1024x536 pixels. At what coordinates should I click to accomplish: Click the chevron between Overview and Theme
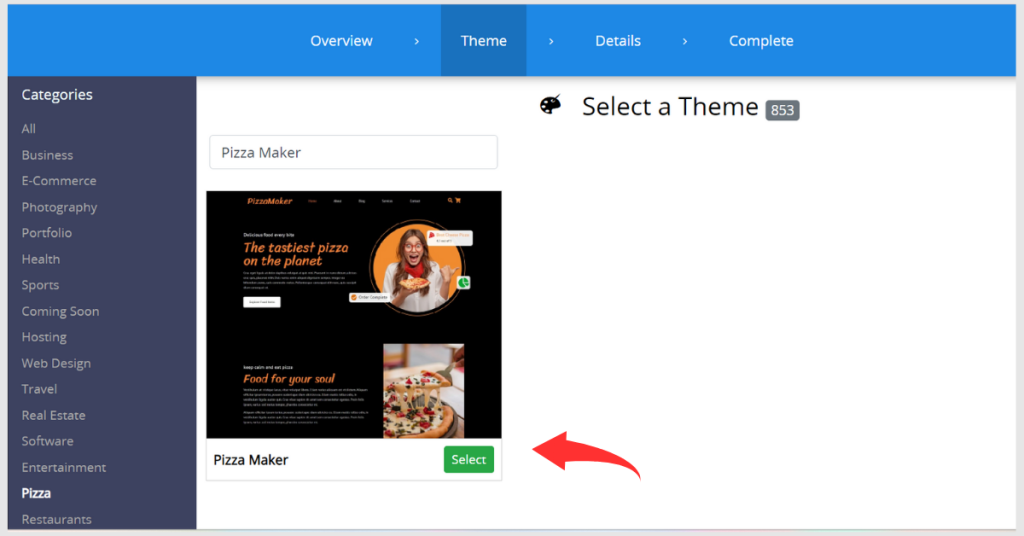417,41
